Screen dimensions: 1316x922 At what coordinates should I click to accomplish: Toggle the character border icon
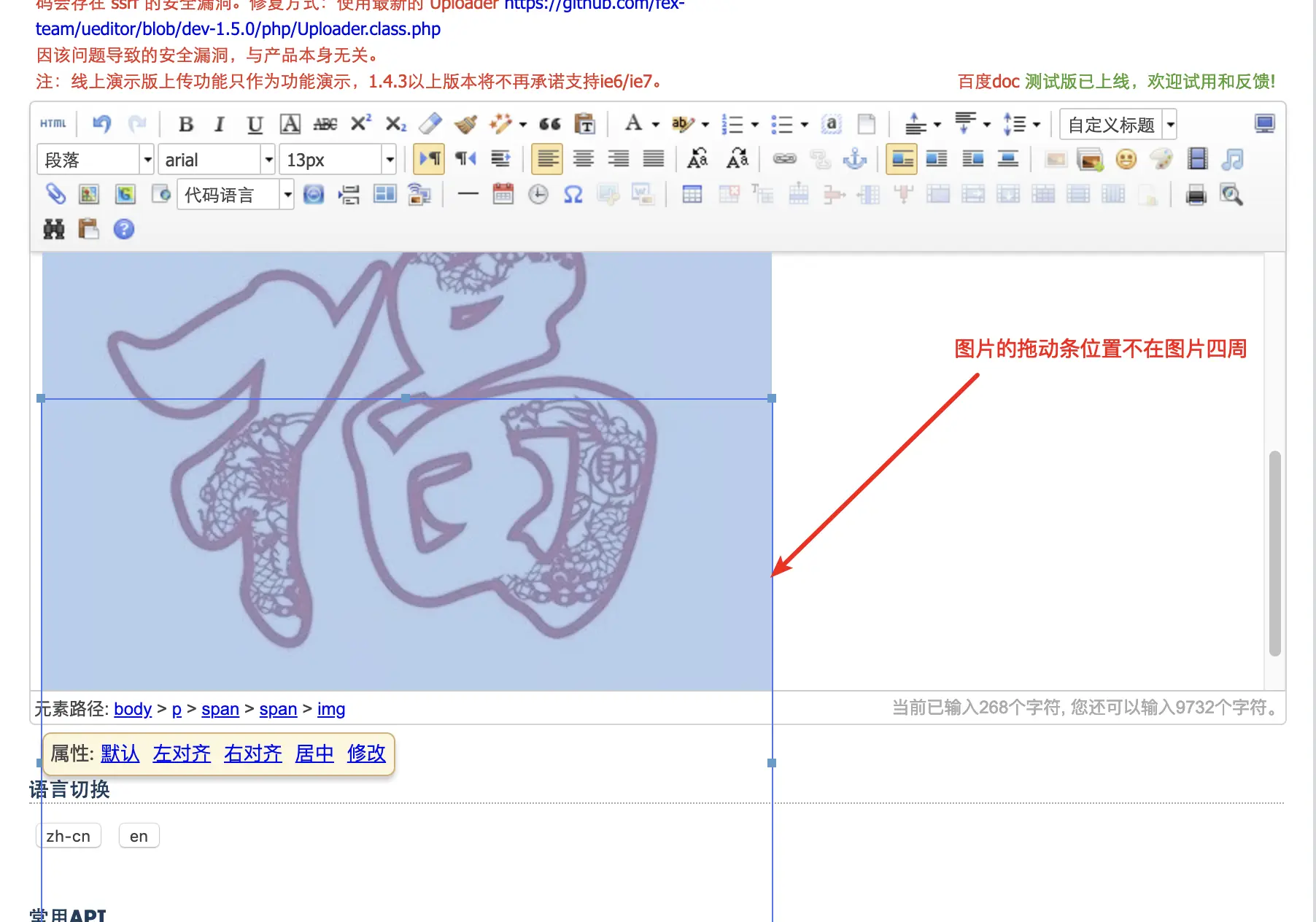coord(290,124)
